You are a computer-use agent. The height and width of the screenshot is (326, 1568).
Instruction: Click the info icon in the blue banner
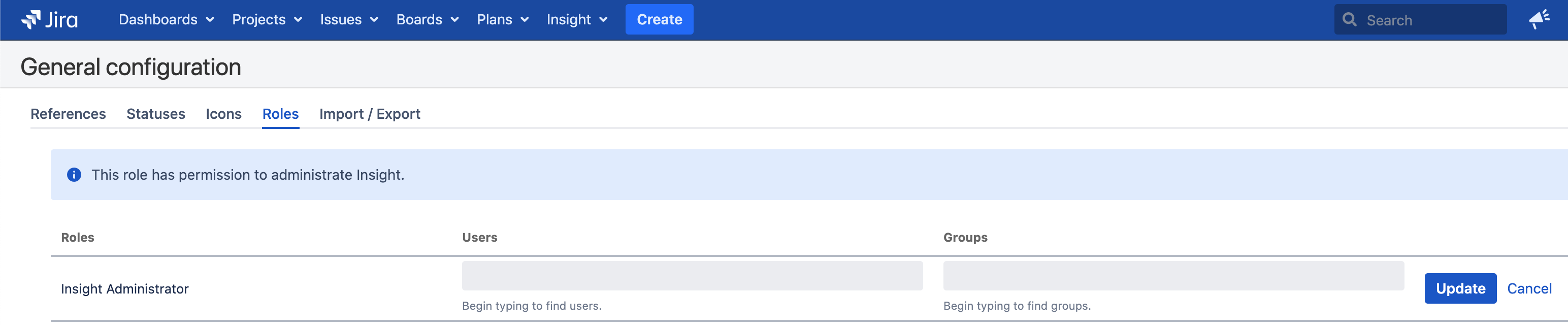74,175
